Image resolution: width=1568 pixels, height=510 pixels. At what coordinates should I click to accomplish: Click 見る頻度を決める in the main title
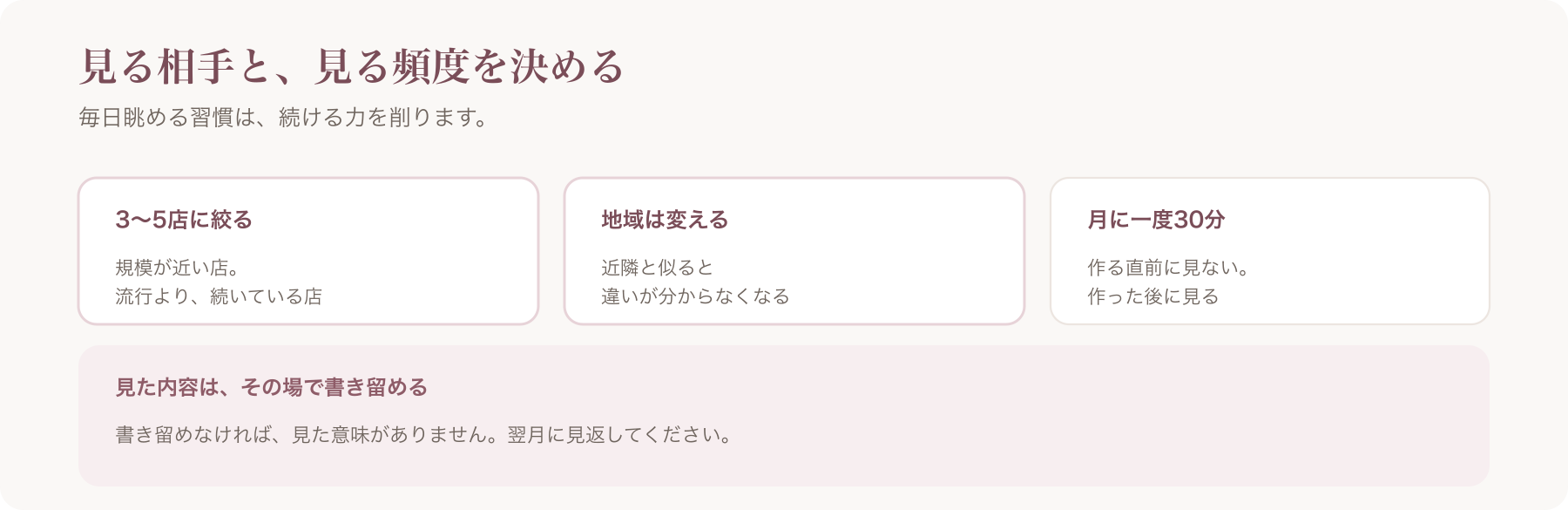[470, 67]
